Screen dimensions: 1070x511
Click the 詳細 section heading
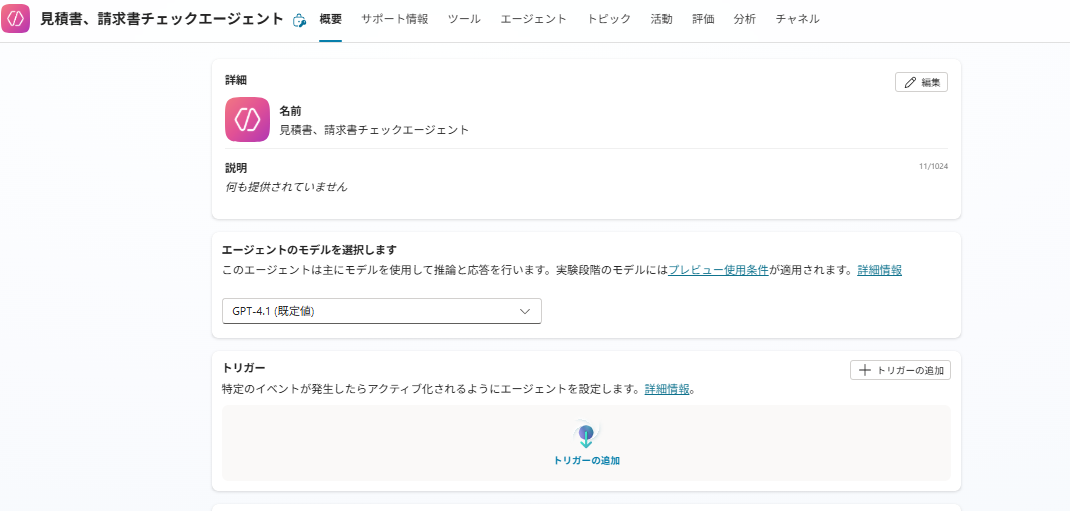236,80
